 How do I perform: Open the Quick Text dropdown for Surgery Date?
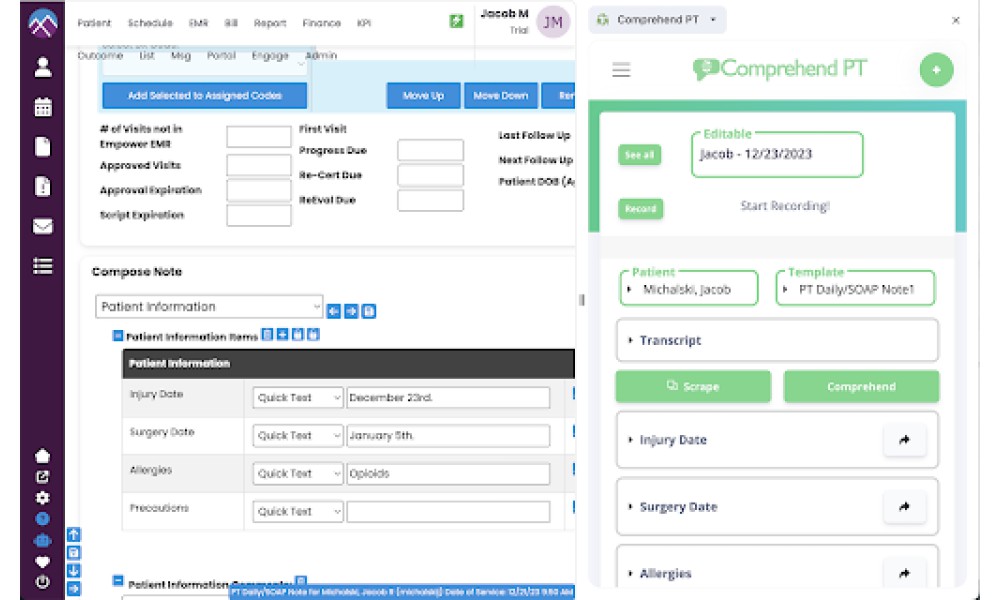coord(297,435)
